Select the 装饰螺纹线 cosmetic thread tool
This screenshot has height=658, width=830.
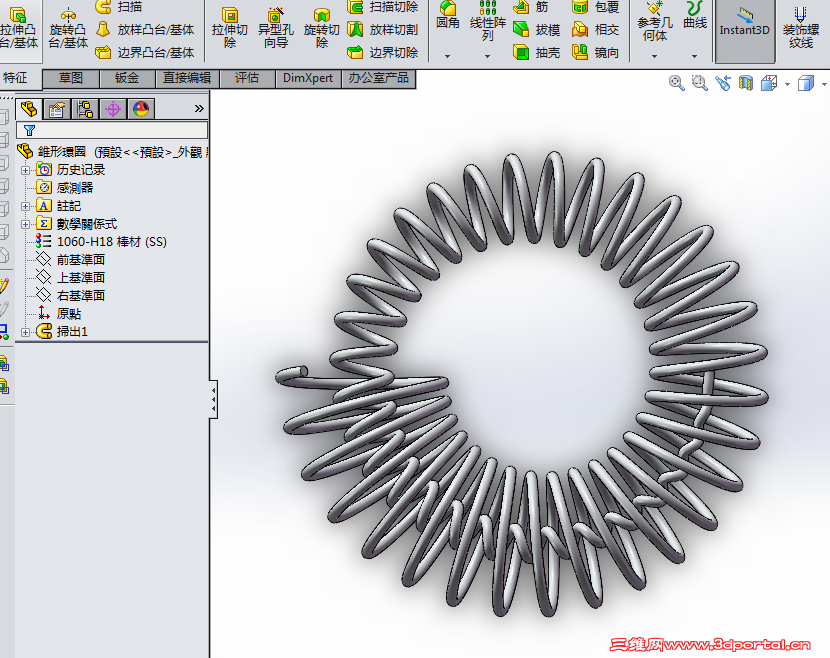(800, 28)
